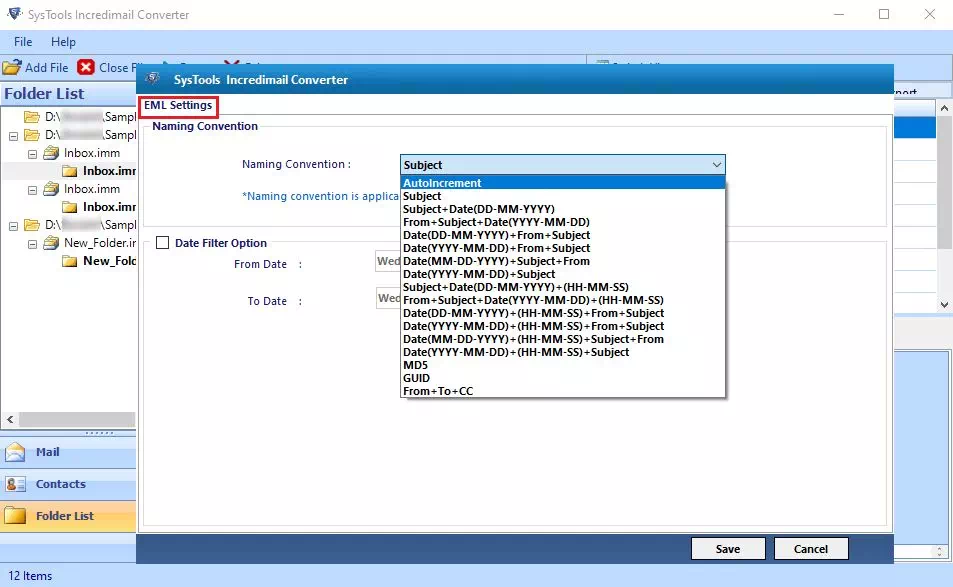The height and width of the screenshot is (587, 953).
Task: Choose From+Subject+Date(YYYY-MM-DD) option
Action: pos(562,222)
